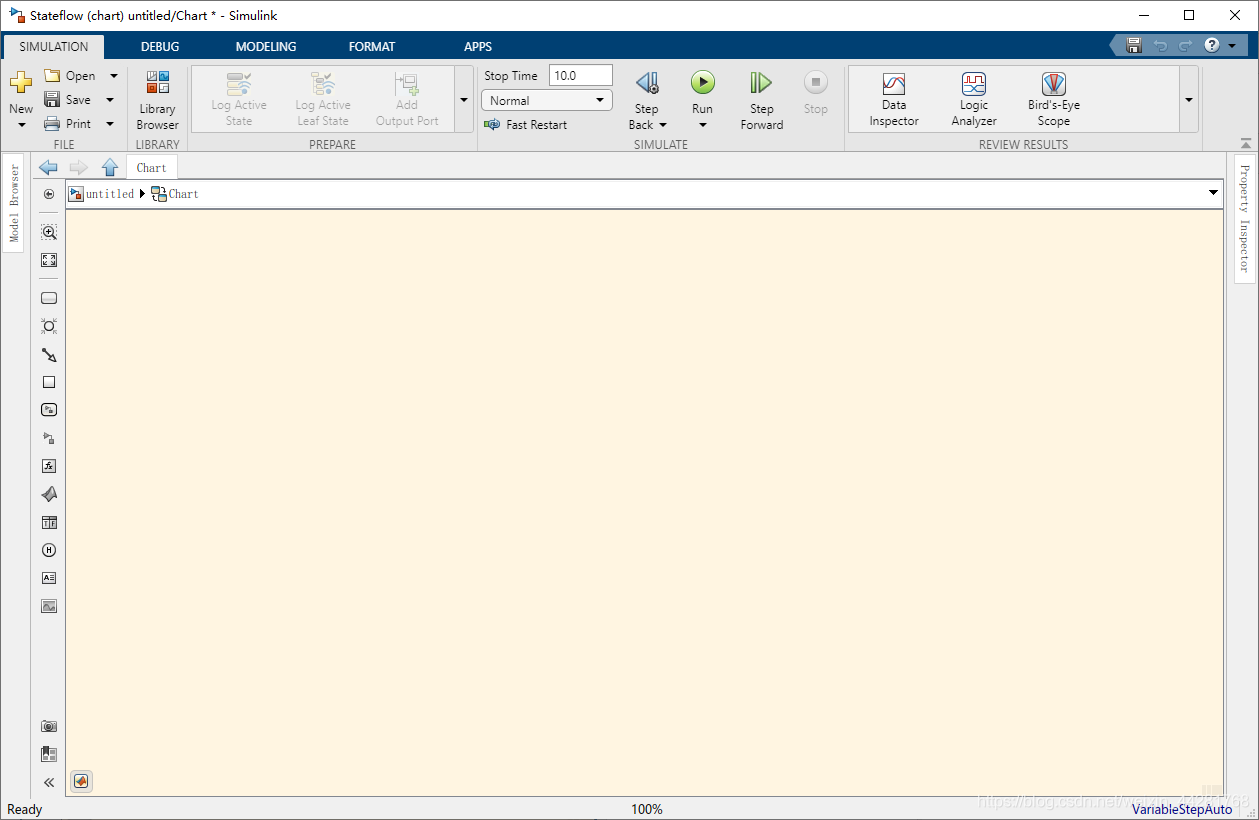Viewport: 1259px width, 820px height.
Task: Select the Graphical Function fx tool
Action: (x=49, y=466)
